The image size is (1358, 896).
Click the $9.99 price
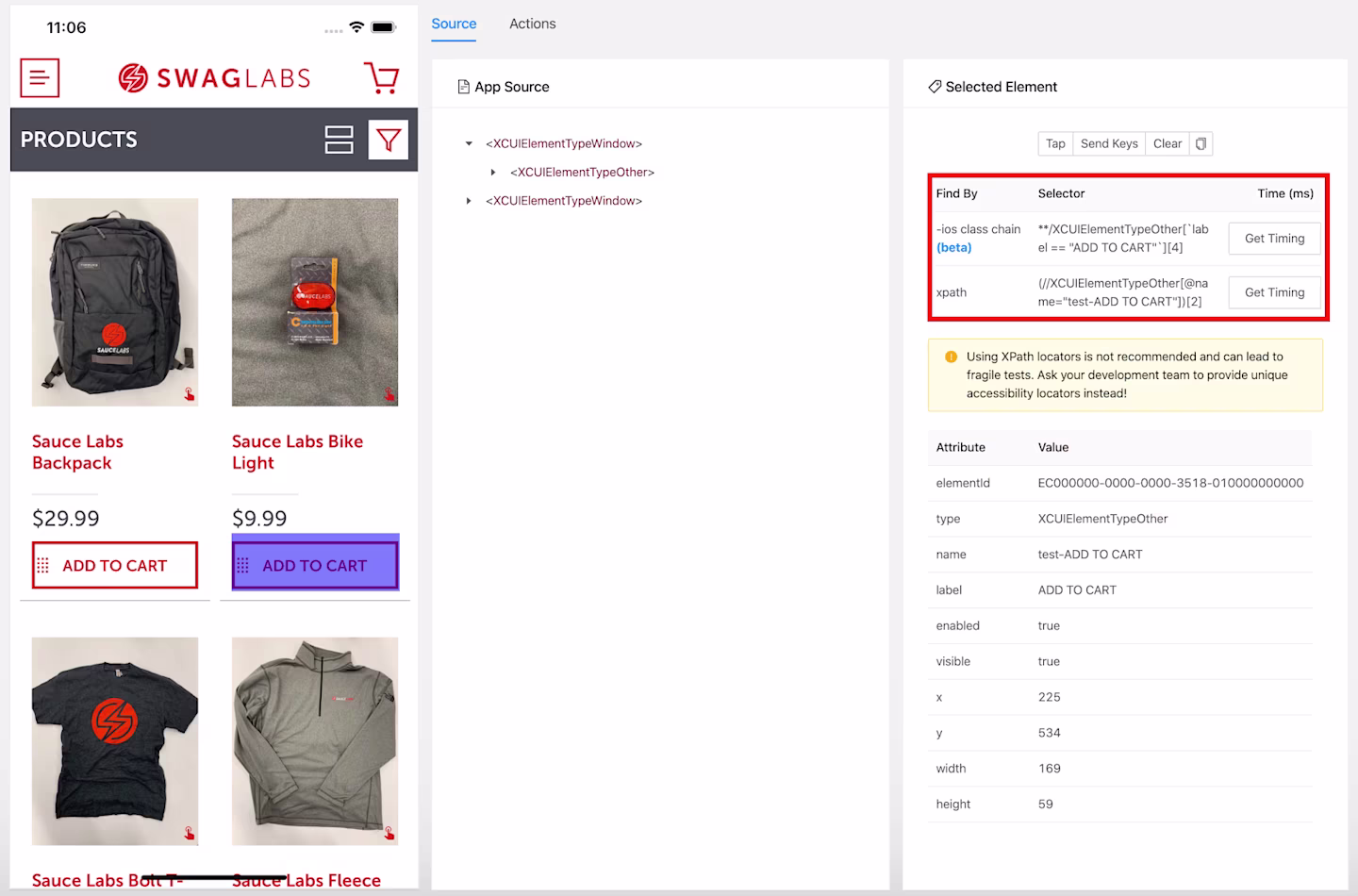pyautogui.click(x=259, y=519)
